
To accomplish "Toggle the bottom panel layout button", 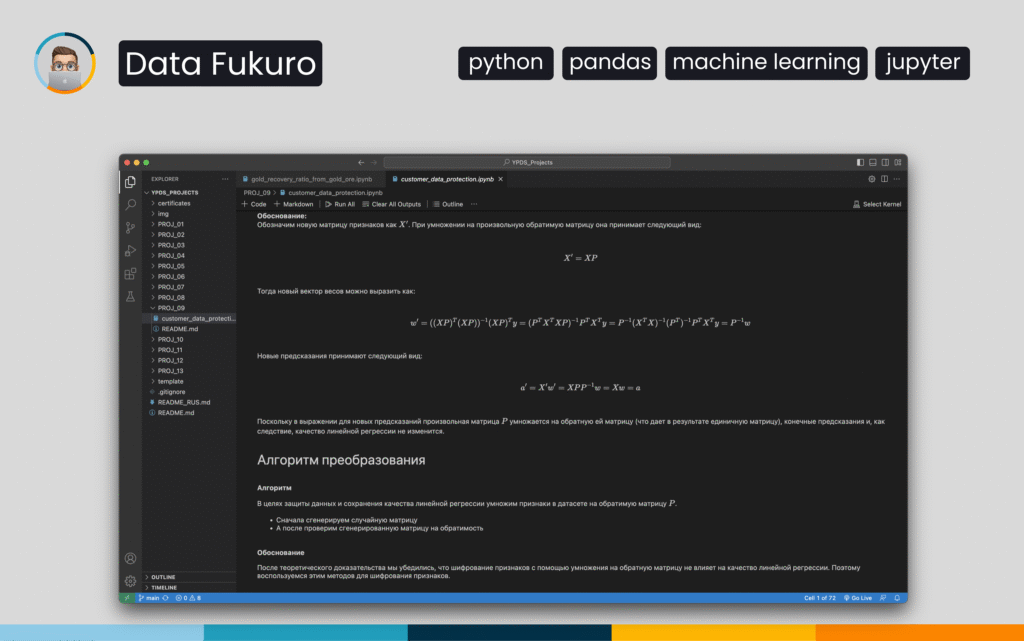I will [x=873, y=162].
